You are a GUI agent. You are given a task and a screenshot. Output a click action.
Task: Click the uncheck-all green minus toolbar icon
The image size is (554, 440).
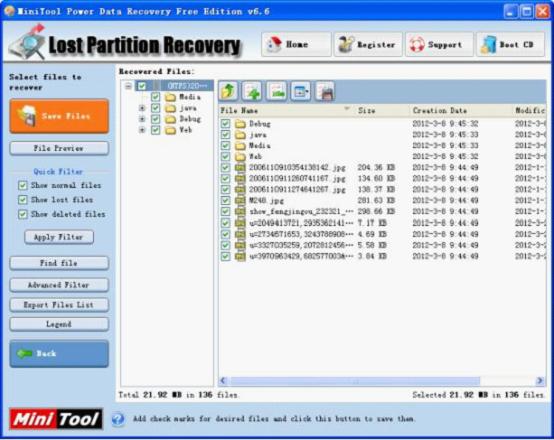coord(277,92)
